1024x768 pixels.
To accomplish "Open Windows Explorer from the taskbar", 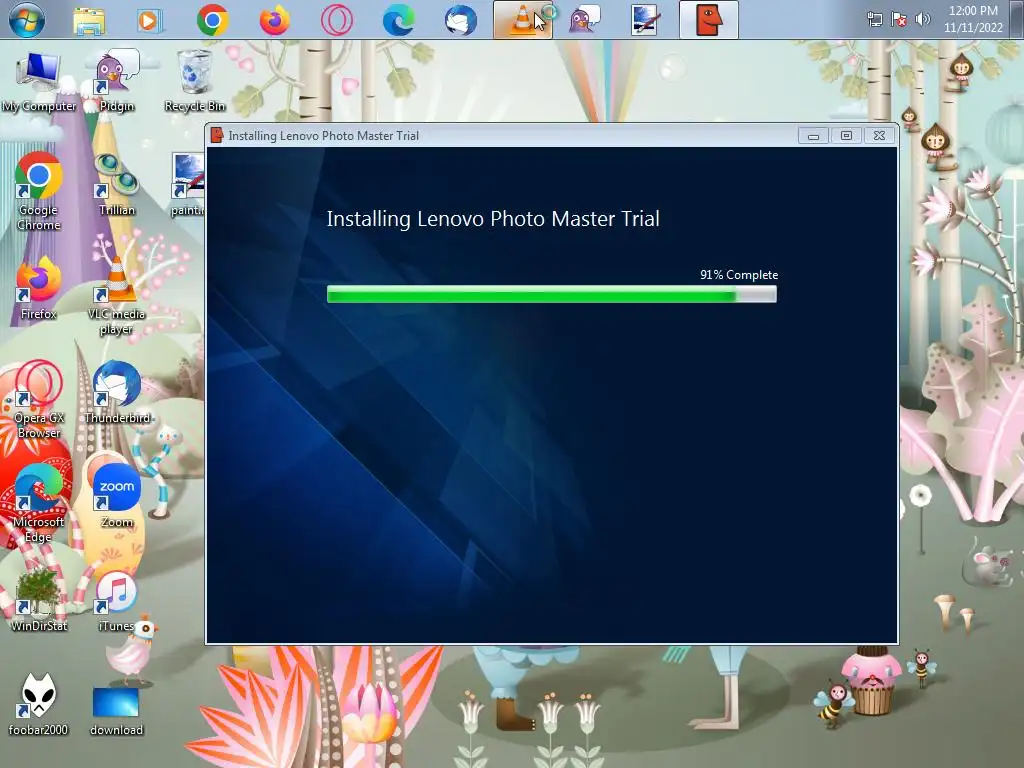I will [x=89, y=20].
